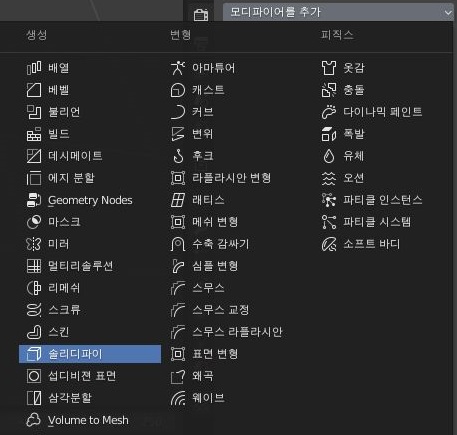Image resolution: width=457 pixels, height=435 pixels.
Task: Select the 충돌 collision icon
Action: point(329,90)
